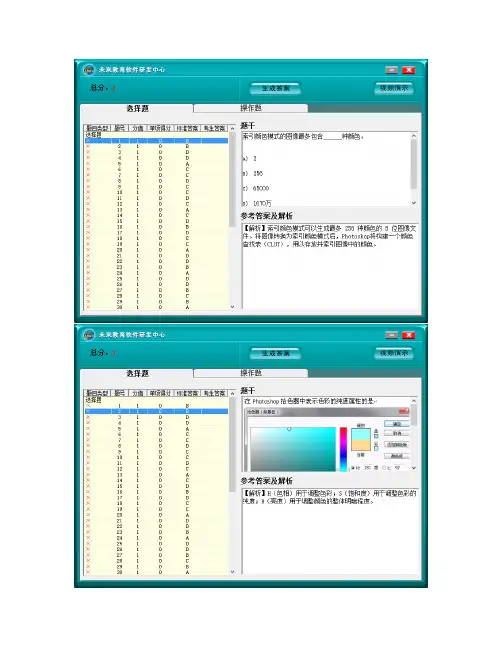
Task: Click new/current color swatch in lower window picker image
Action: (x=360, y=440)
